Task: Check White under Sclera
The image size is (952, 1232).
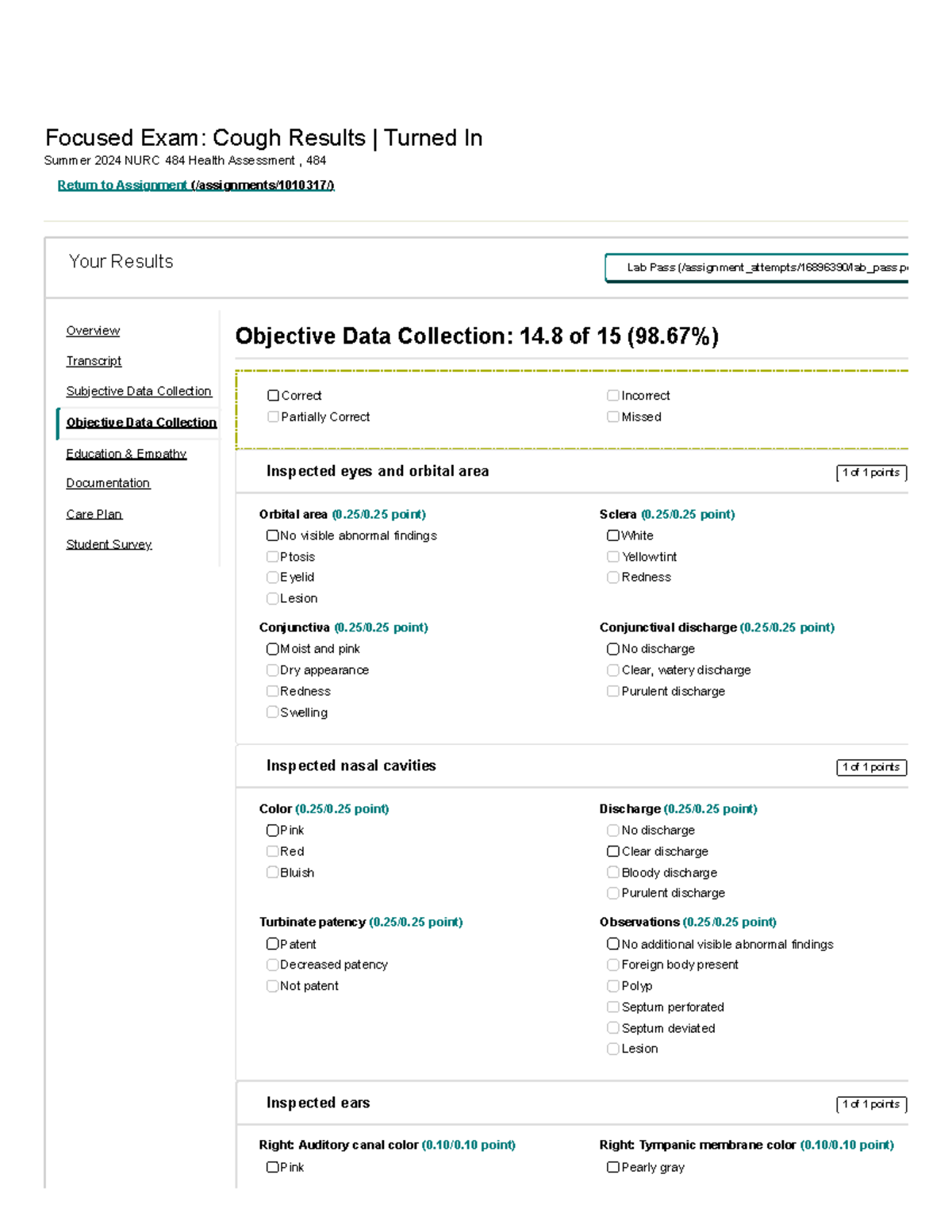Action: (x=613, y=535)
